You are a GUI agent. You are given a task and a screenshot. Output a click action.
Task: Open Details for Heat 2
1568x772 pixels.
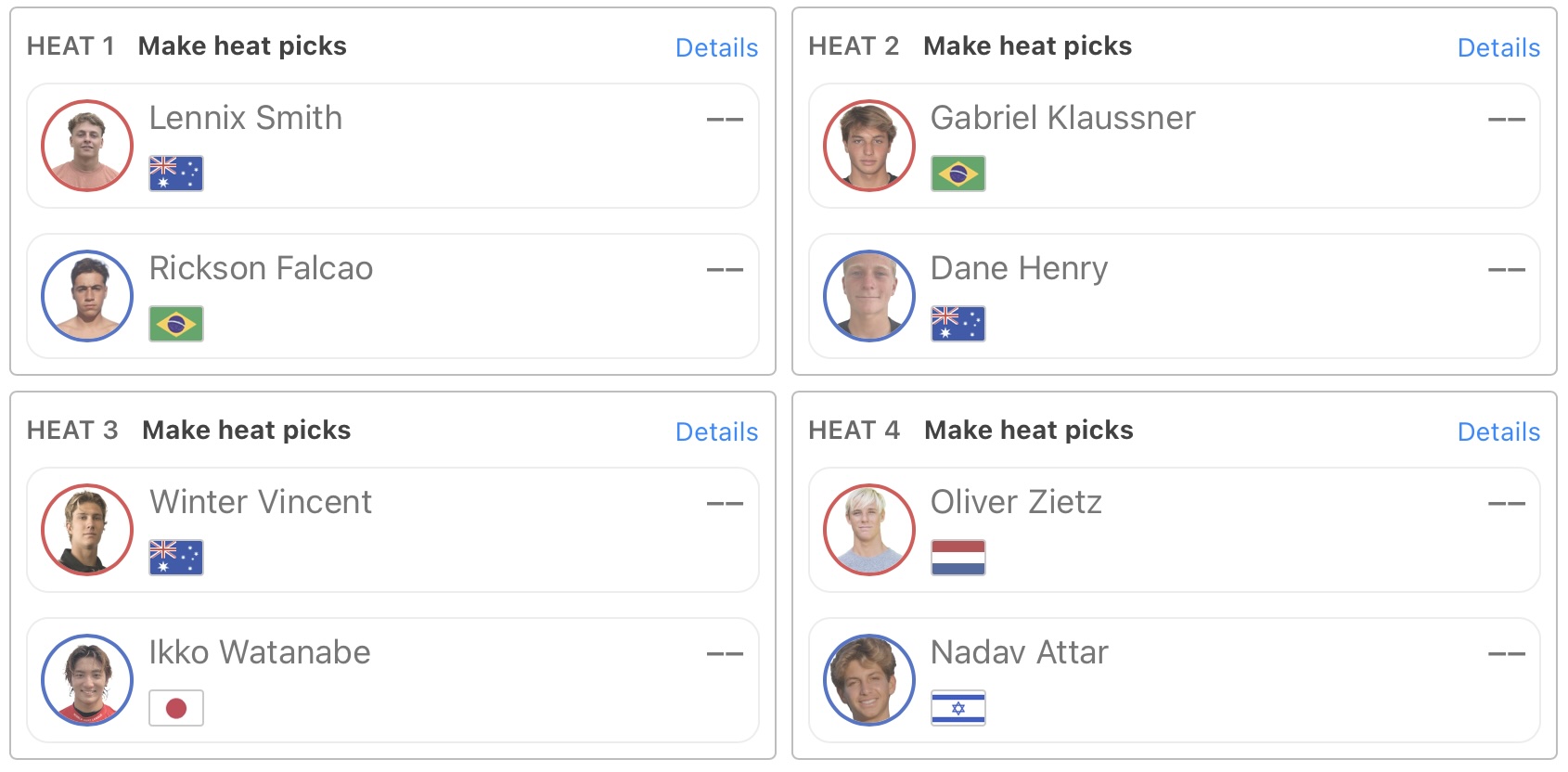pyautogui.click(x=1498, y=47)
